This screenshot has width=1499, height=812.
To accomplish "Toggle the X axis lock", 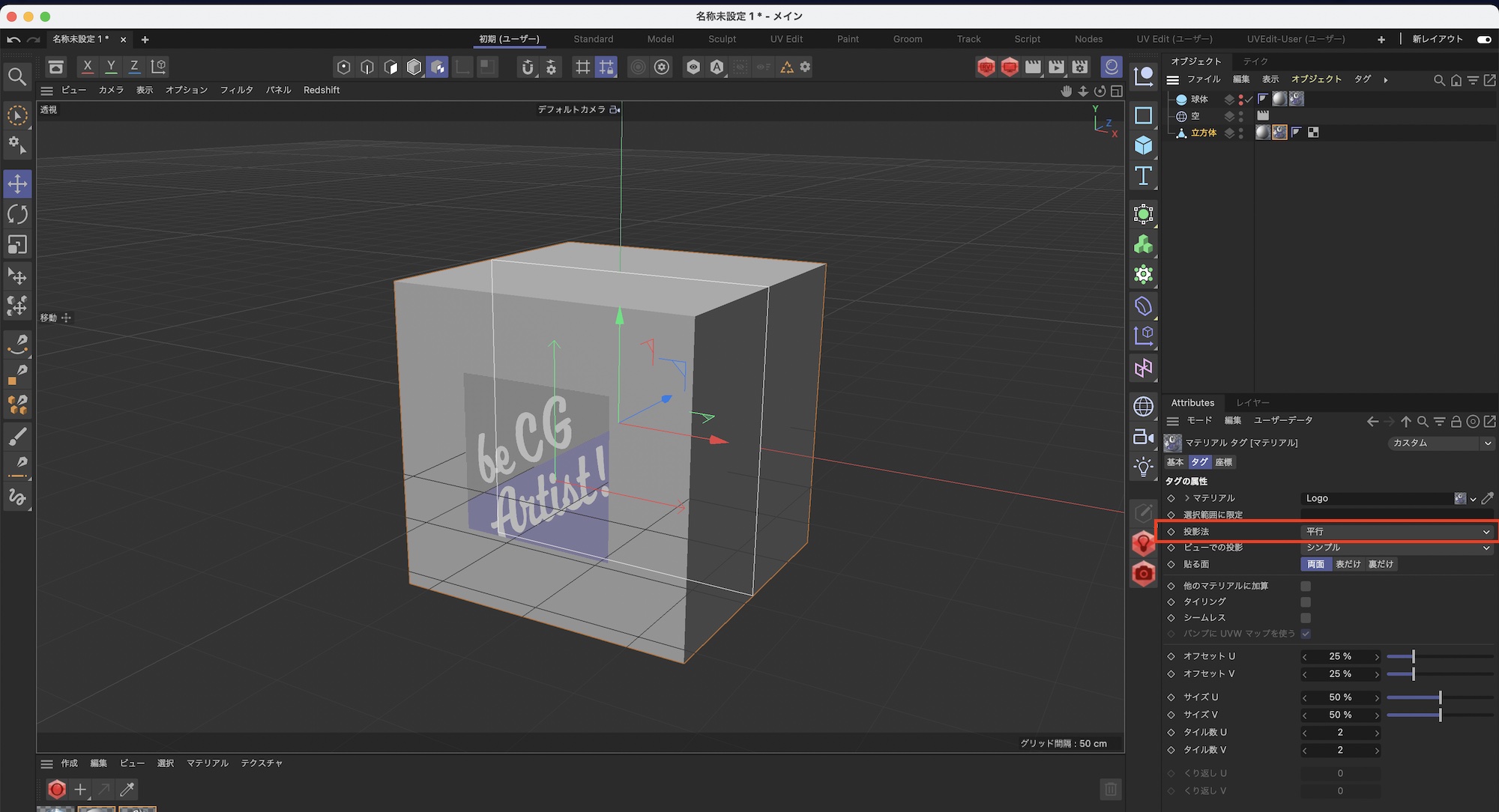I will tap(88, 67).
